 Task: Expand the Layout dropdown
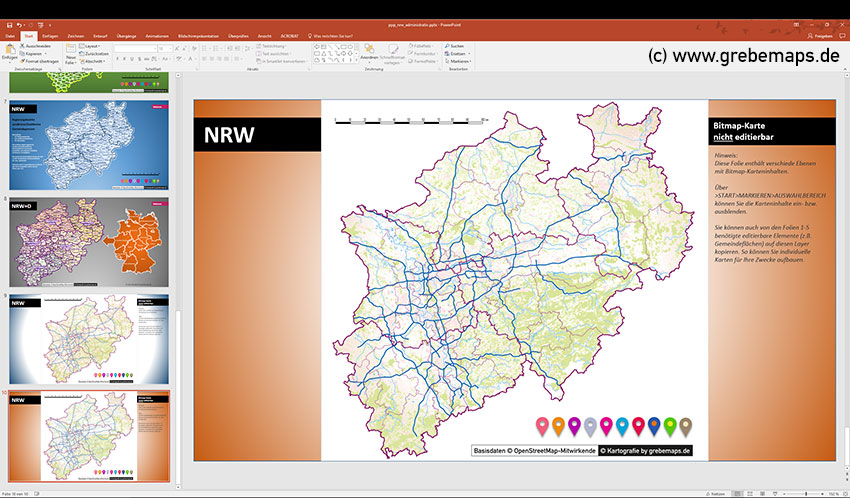click(93, 46)
